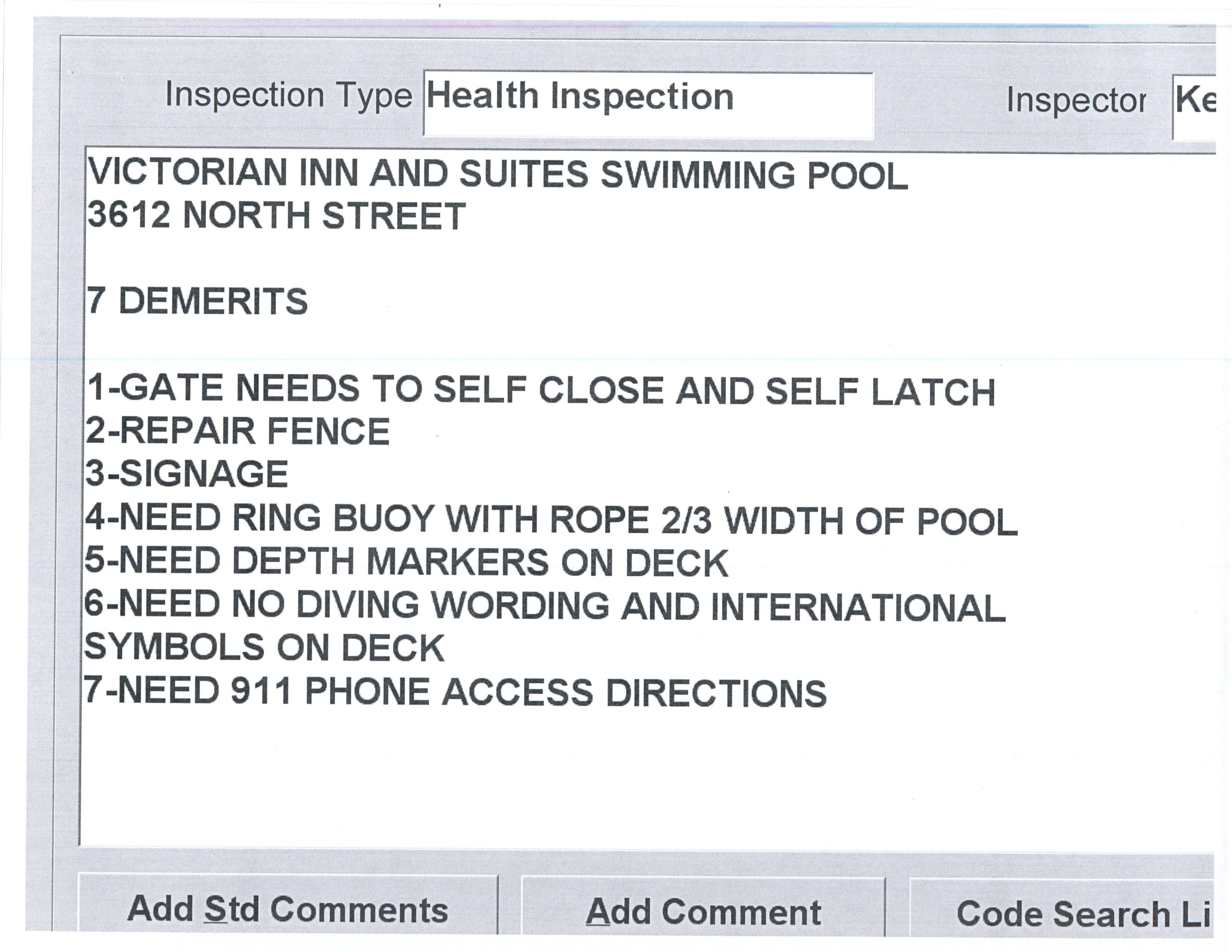The height and width of the screenshot is (952, 1232).
Task: Place cursor on 911 phone access line
Action: (455, 692)
